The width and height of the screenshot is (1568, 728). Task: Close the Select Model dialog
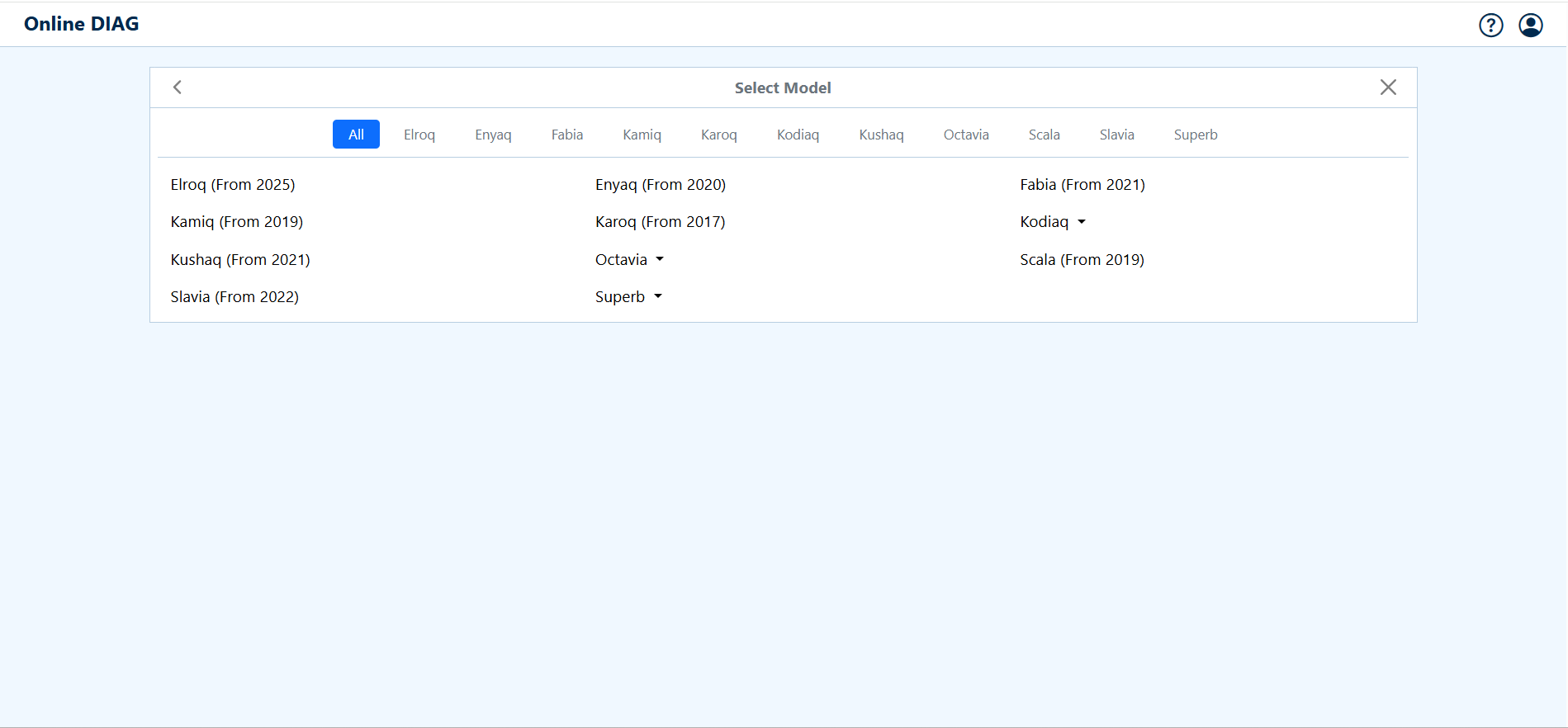click(1387, 87)
